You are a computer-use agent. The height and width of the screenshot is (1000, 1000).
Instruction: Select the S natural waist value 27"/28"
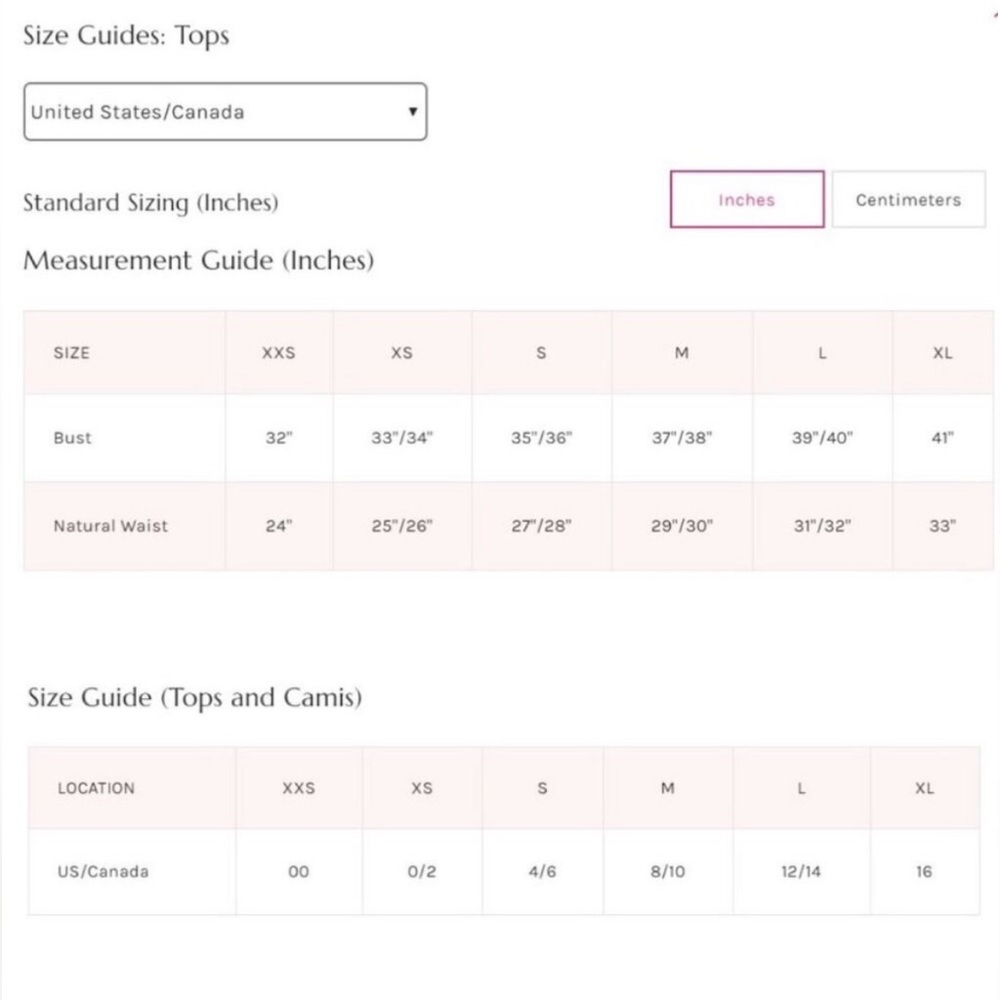[541, 526]
